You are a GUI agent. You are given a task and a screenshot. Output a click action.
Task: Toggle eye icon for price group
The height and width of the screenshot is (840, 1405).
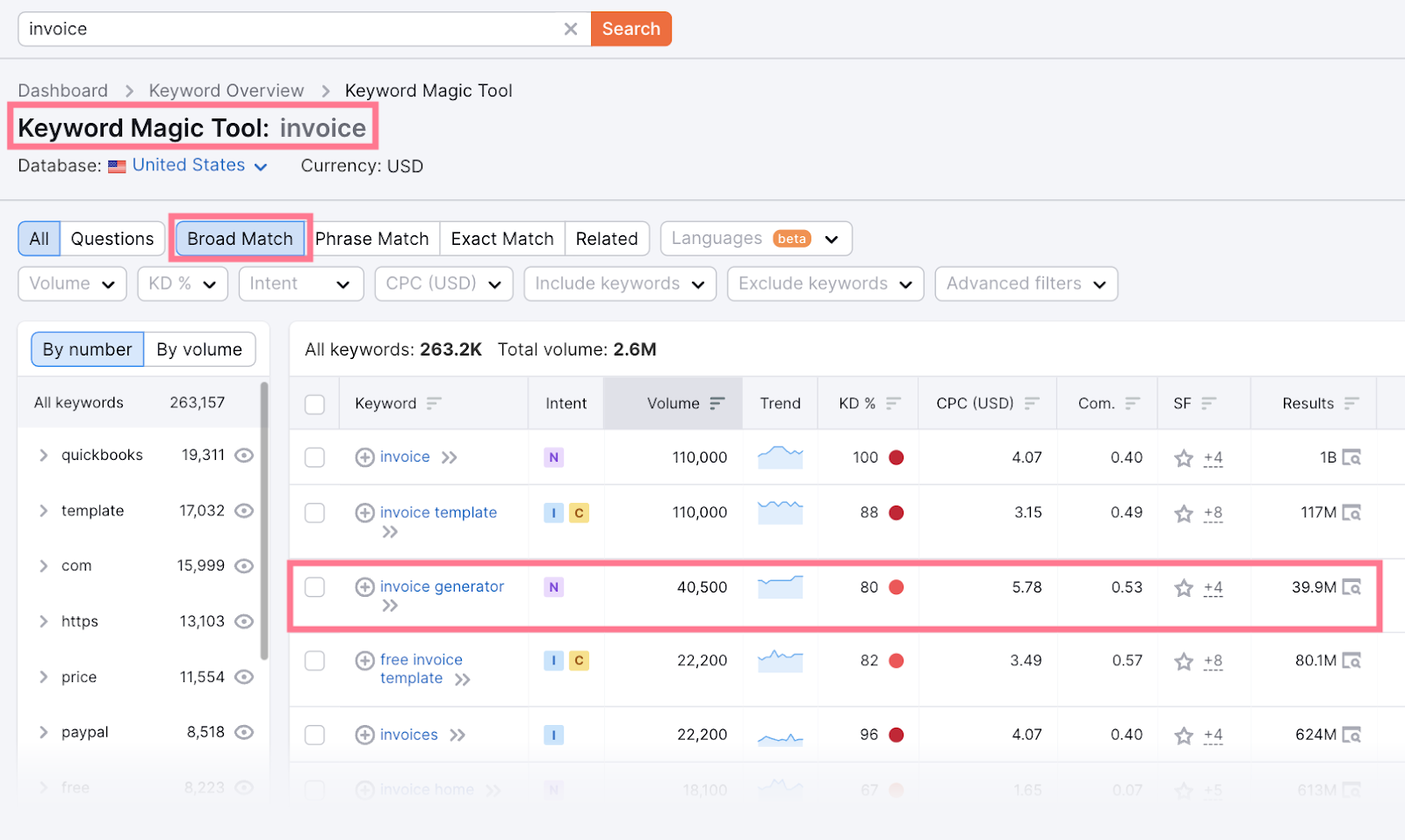coord(244,677)
